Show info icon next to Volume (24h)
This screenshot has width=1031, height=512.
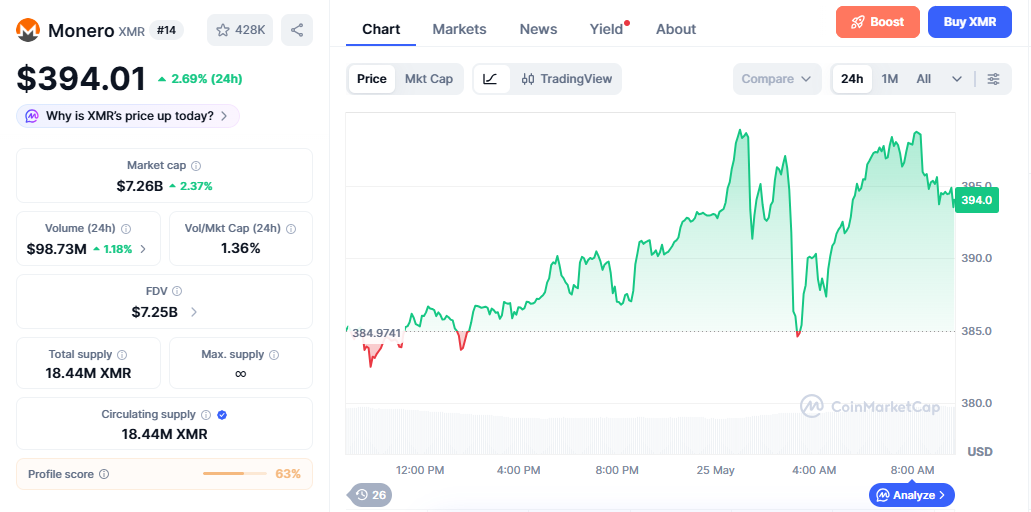[x=126, y=229]
